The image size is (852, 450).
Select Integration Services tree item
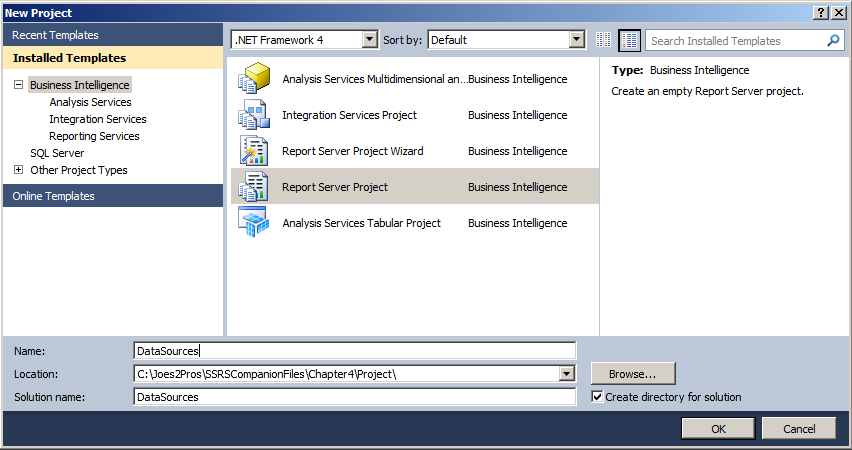pos(98,118)
